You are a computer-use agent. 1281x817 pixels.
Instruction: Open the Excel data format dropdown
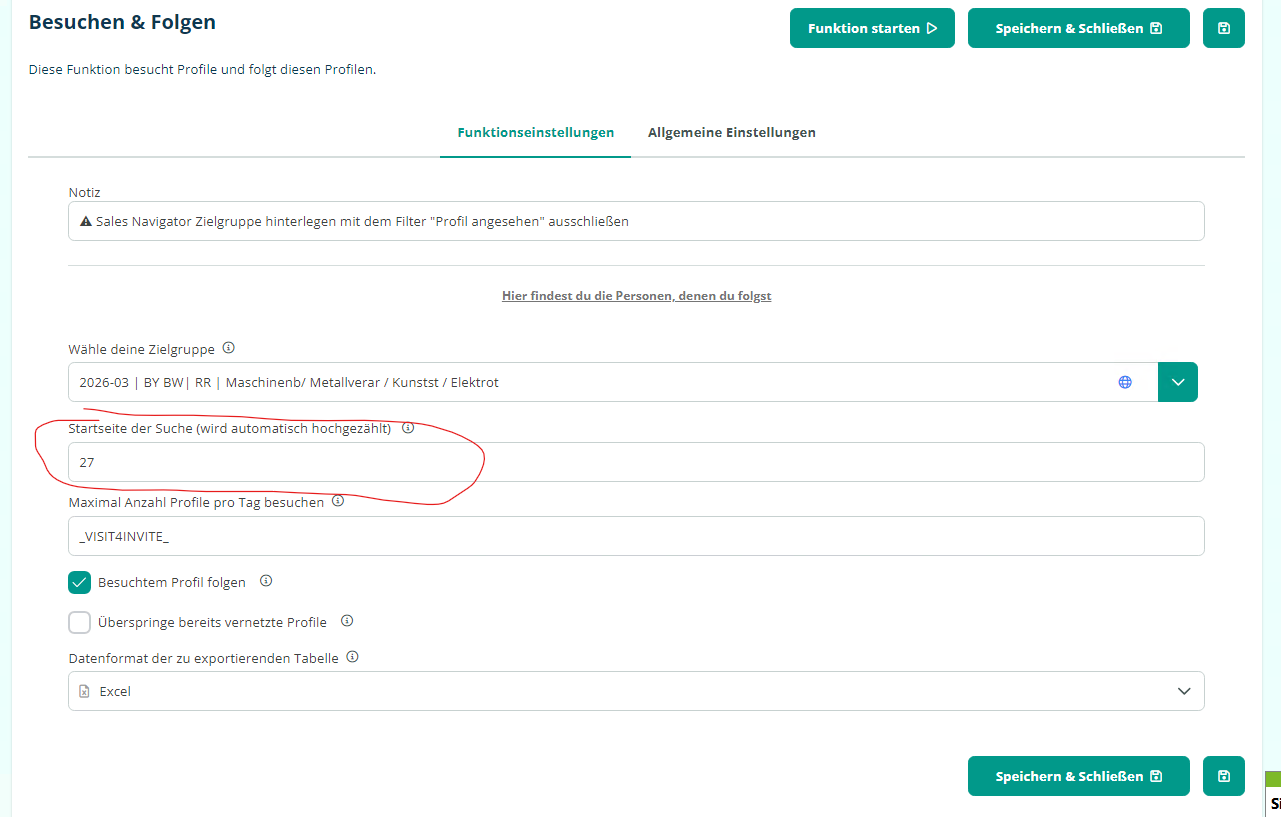click(x=636, y=691)
